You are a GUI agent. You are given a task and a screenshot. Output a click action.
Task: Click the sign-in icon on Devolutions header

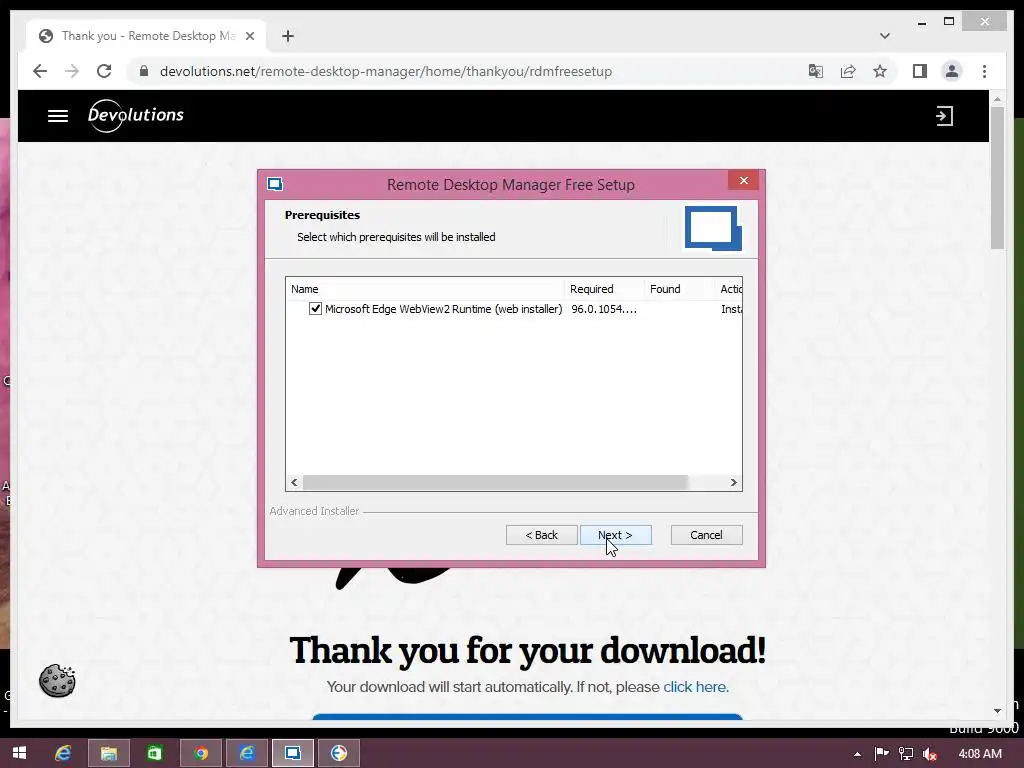click(x=944, y=116)
